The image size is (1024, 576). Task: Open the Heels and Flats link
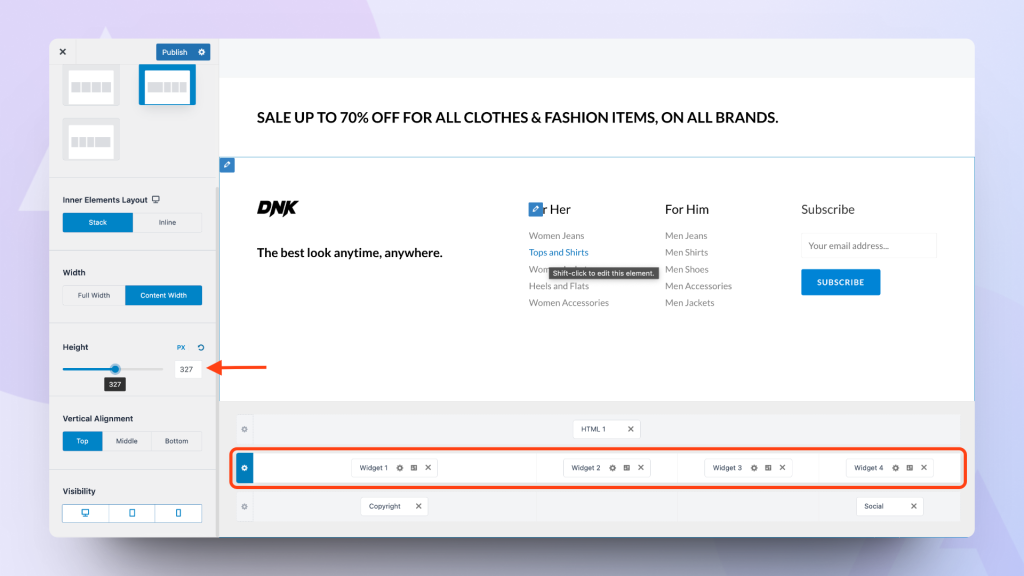click(559, 286)
